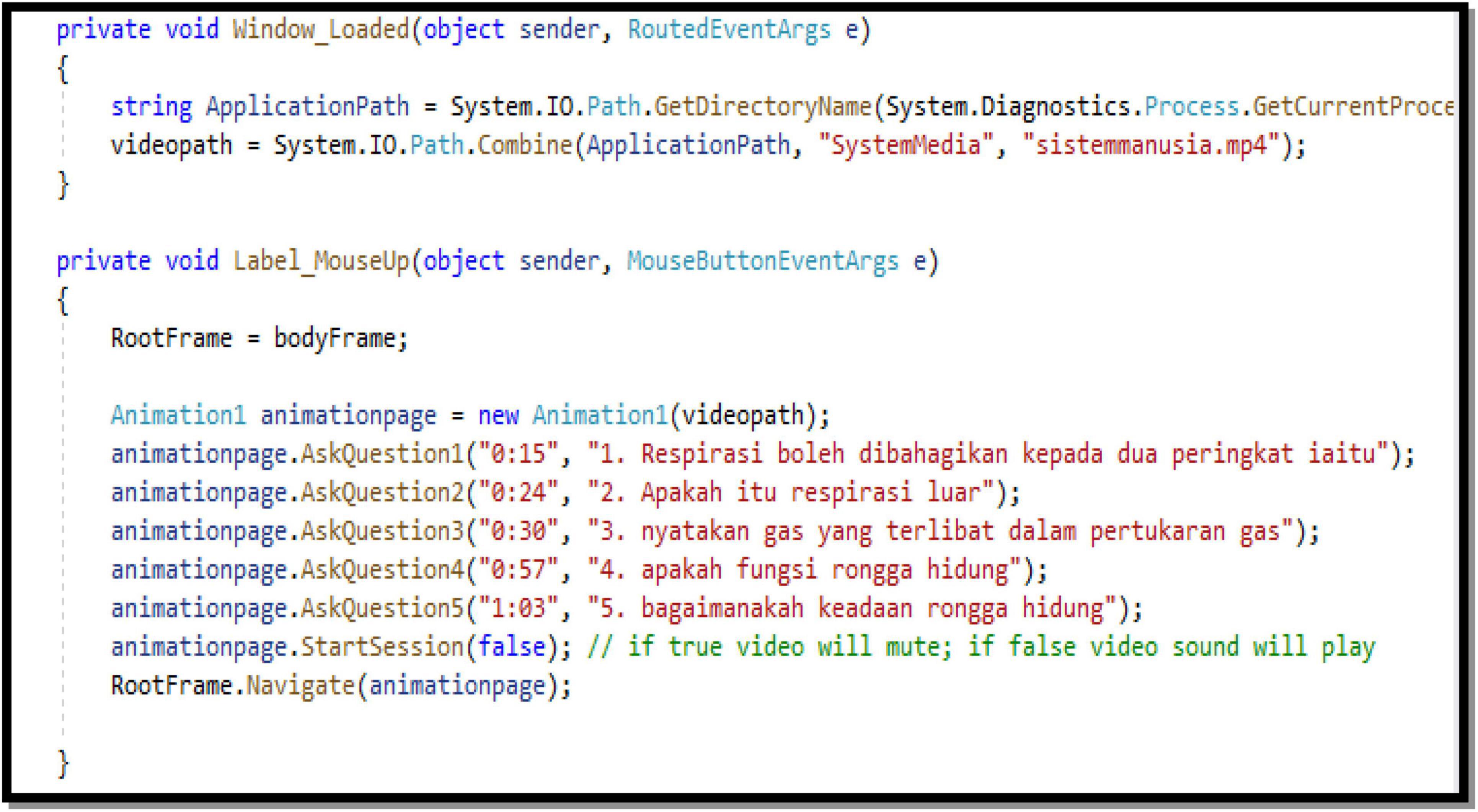Viewport: 1478px width, 812px height.
Task: Click the AskQuestion4 method call
Action: (382, 570)
